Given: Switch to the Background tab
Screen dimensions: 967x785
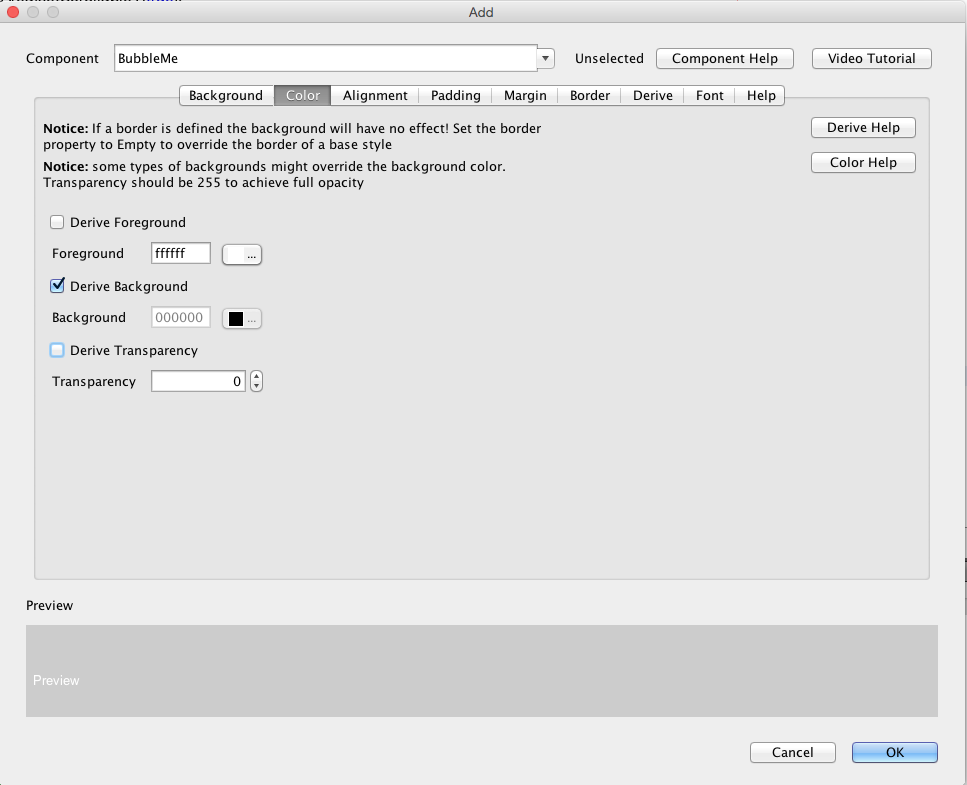Looking at the screenshot, I should [x=225, y=95].
